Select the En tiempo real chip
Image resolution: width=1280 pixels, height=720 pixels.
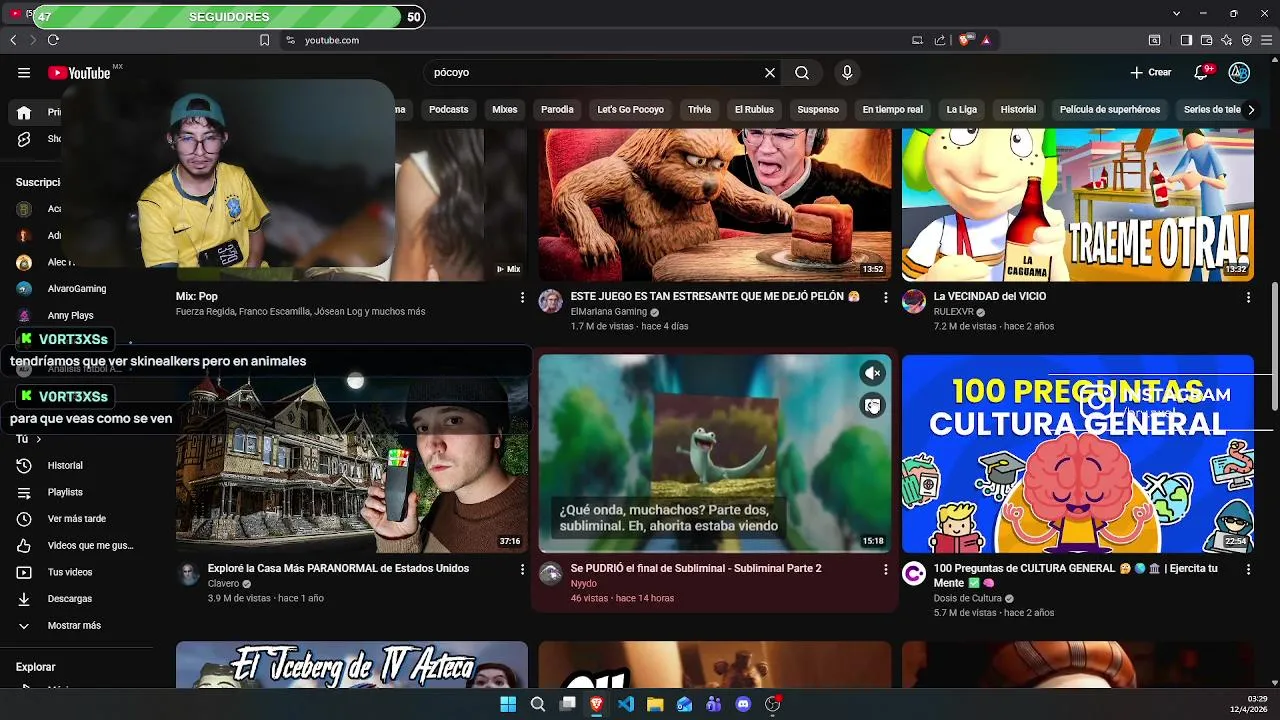tap(892, 110)
